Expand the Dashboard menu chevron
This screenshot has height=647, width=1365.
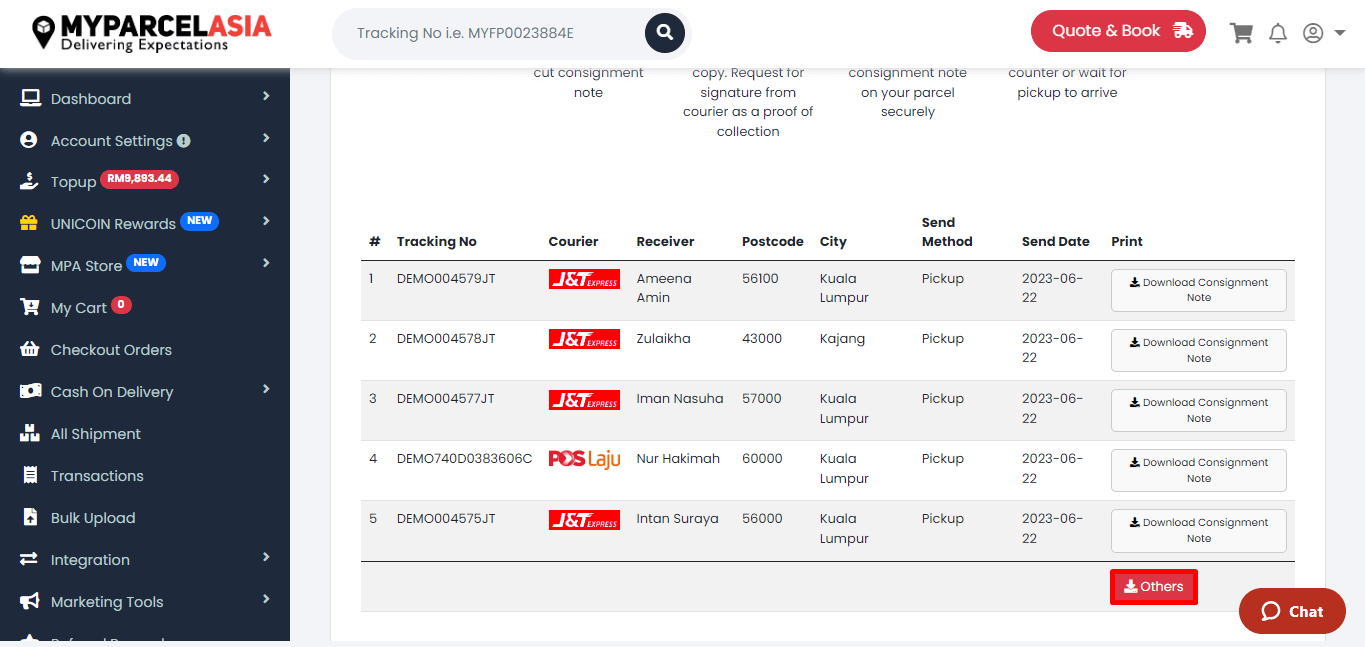coord(266,96)
